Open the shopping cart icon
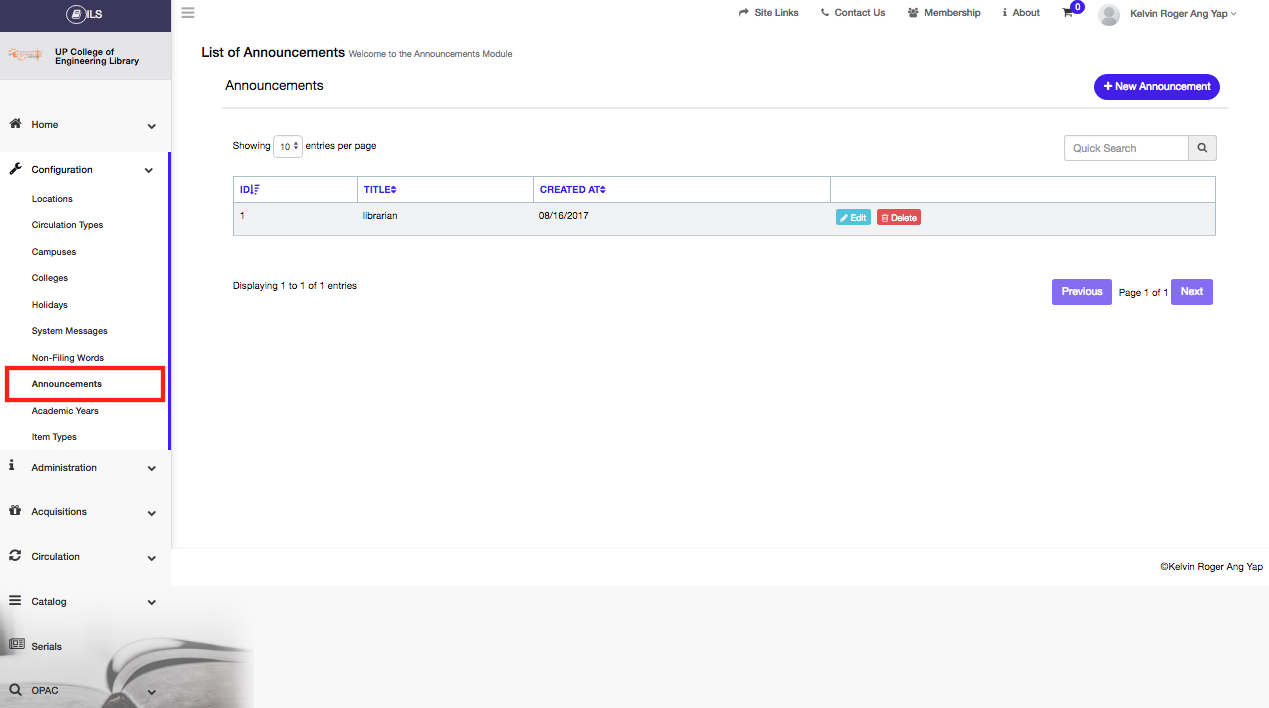The width and height of the screenshot is (1269, 708). click(x=1068, y=13)
